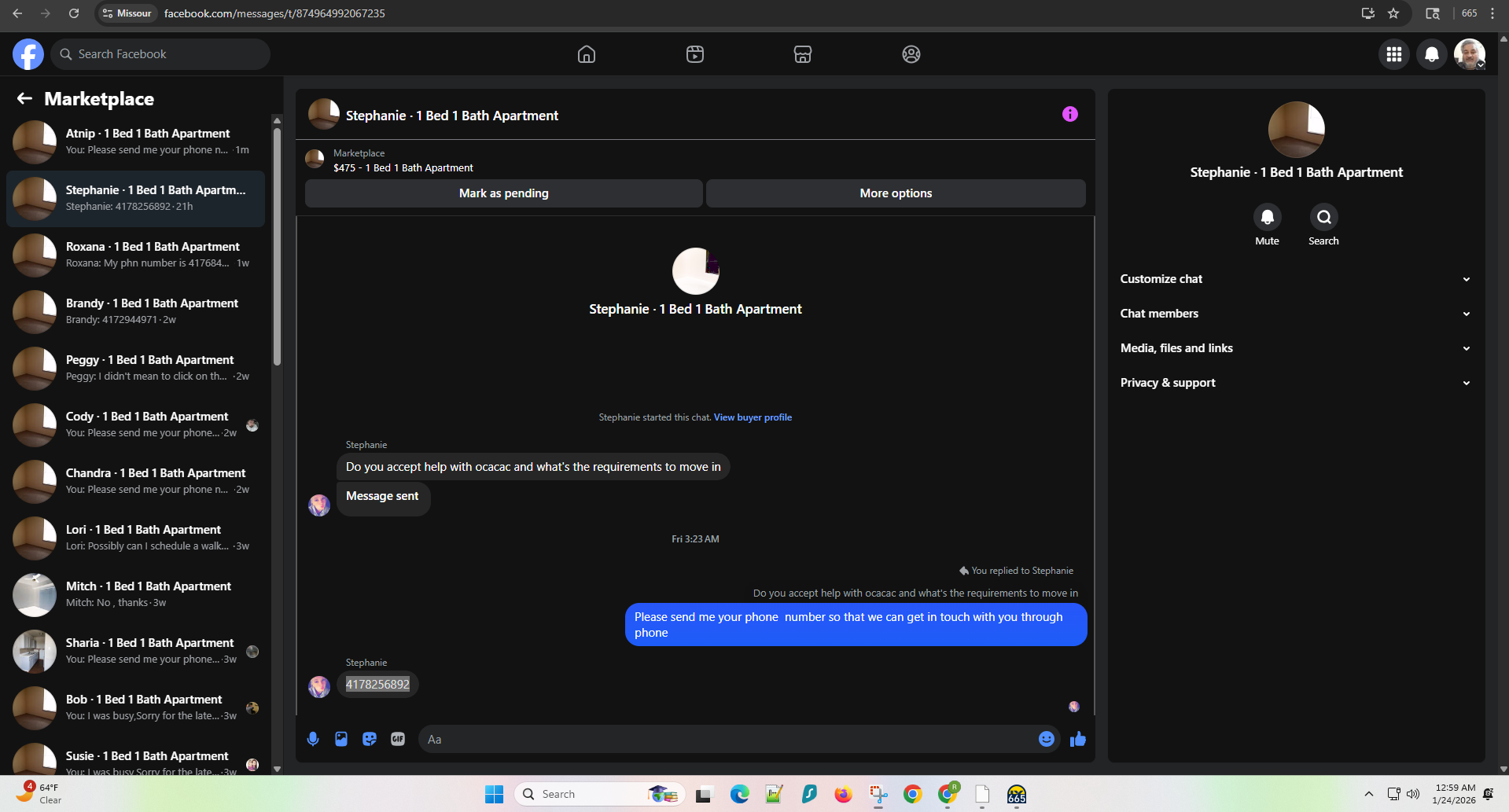Show hidden system tray icons chevron
Screen dimensions: 1509x812
pyautogui.click(x=1368, y=794)
